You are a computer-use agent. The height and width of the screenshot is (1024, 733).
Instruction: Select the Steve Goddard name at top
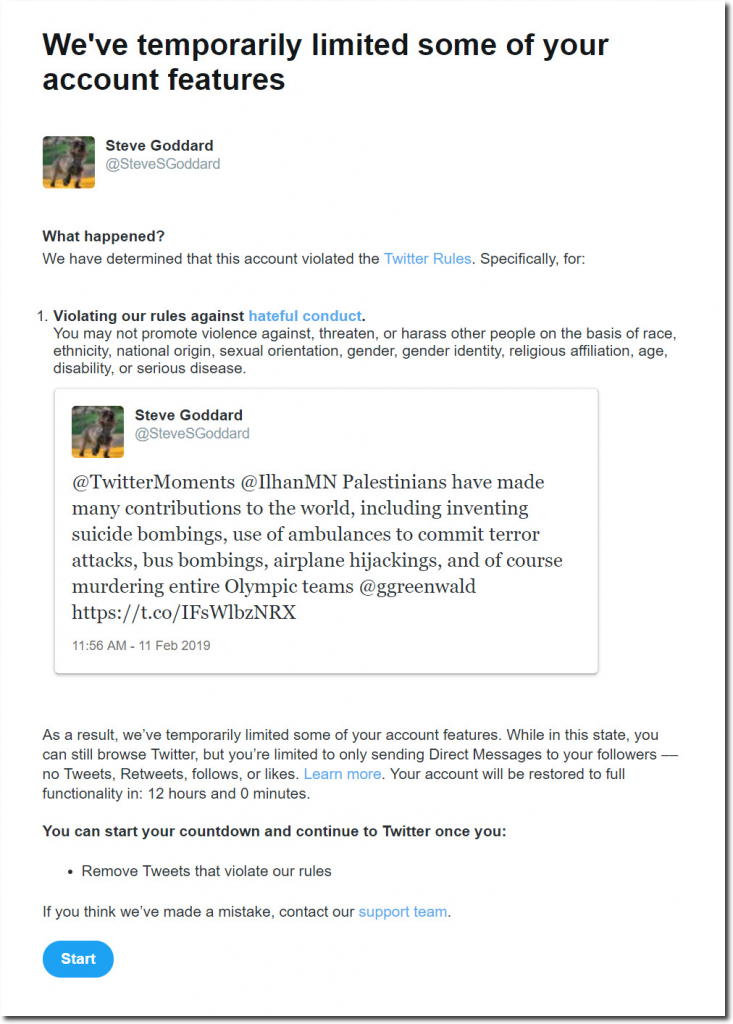coord(159,146)
